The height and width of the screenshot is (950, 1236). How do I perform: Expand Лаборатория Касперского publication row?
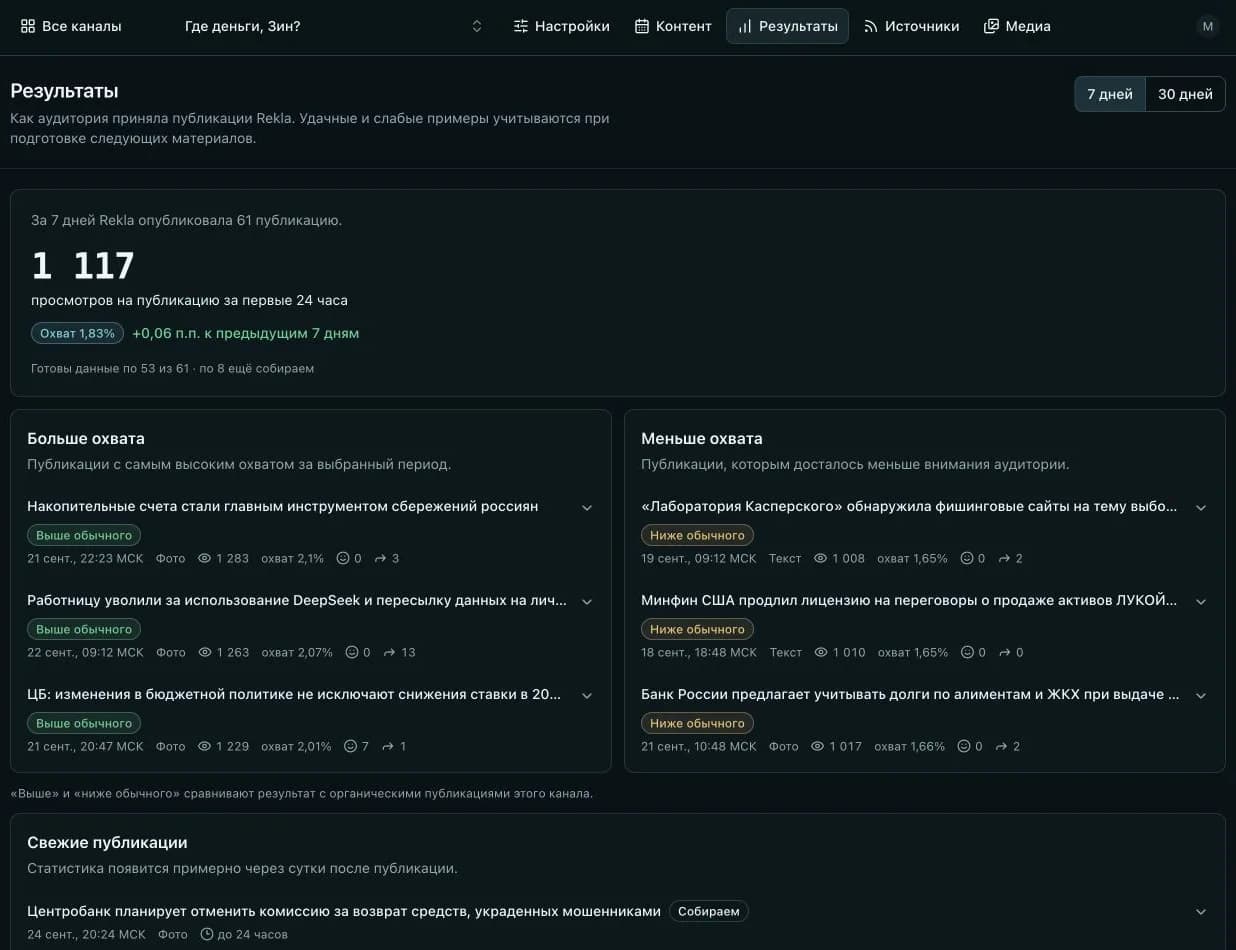(x=1201, y=507)
